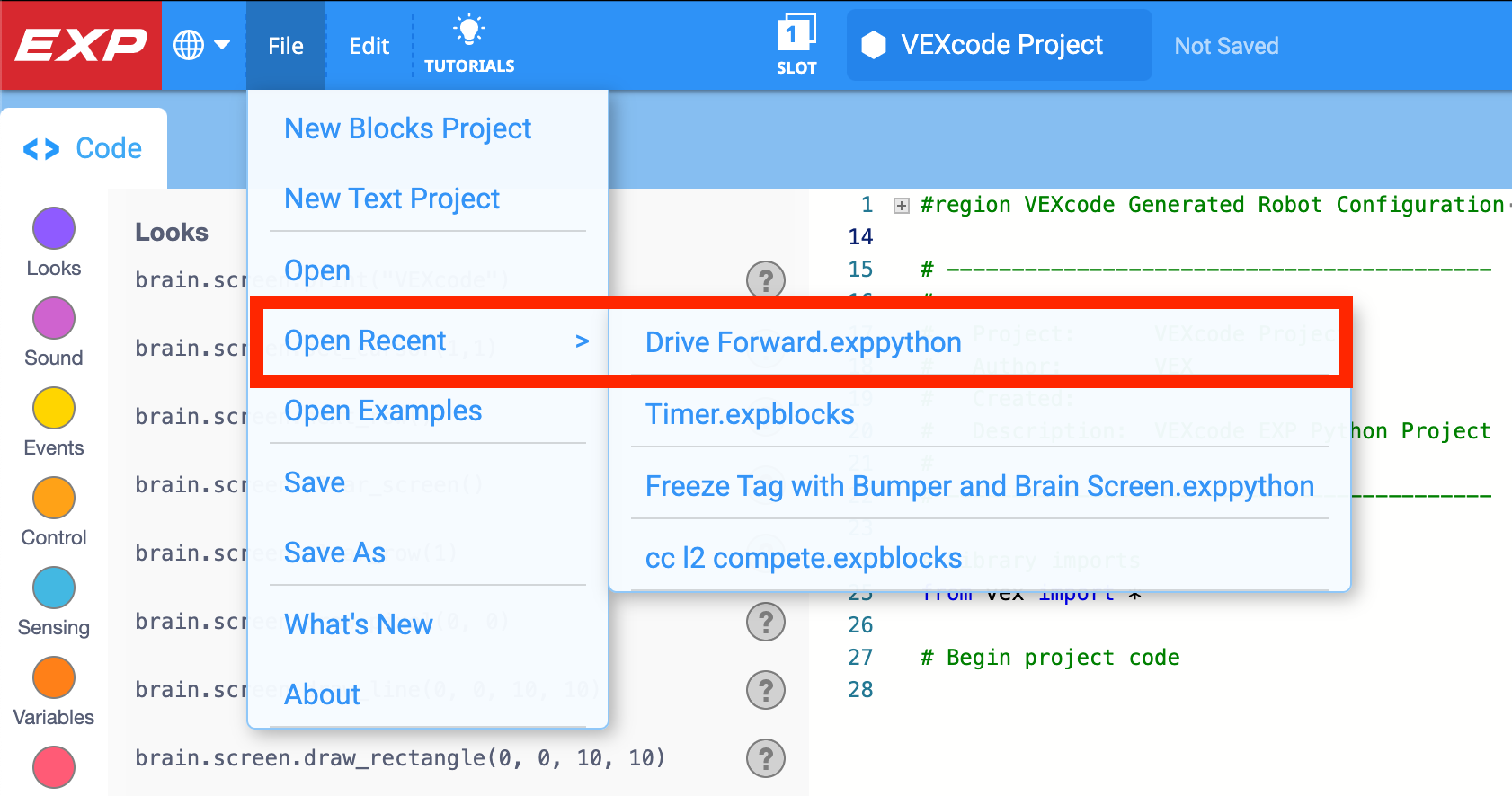Screen dimensions: 1512x796
Task: Open Timer.expblocks from the recent list
Action: point(750,414)
